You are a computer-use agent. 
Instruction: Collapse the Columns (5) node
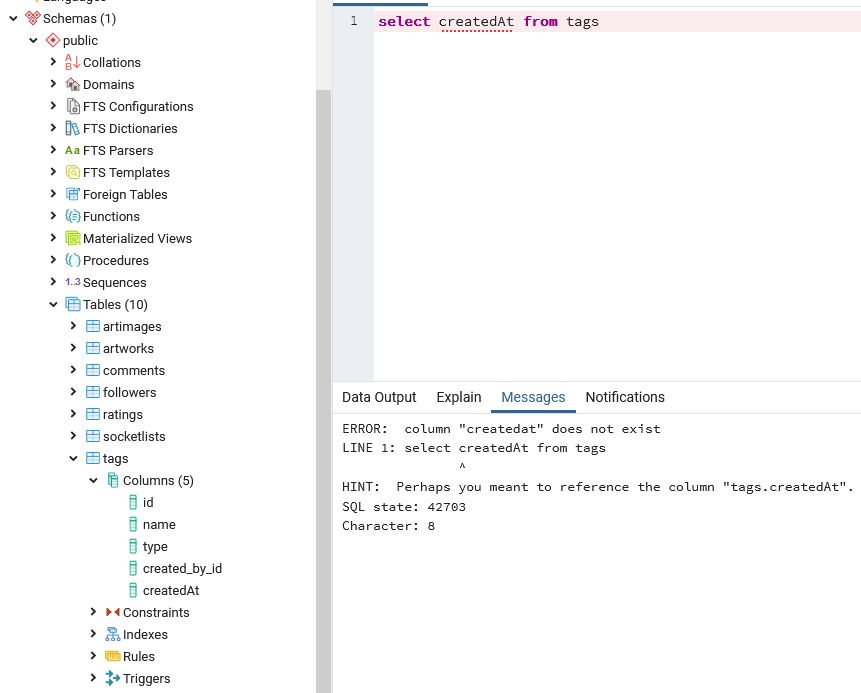coord(93,480)
